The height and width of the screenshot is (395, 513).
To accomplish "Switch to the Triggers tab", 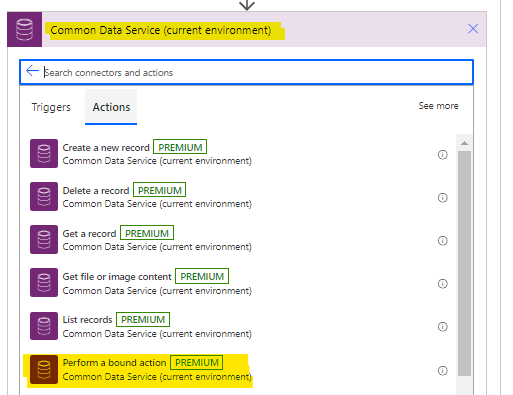I will coord(51,107).
